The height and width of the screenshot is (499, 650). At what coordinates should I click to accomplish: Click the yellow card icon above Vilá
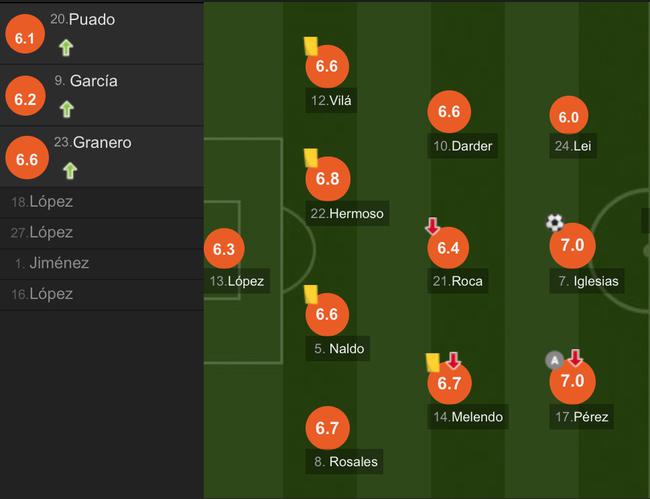(x=310, y=46)
